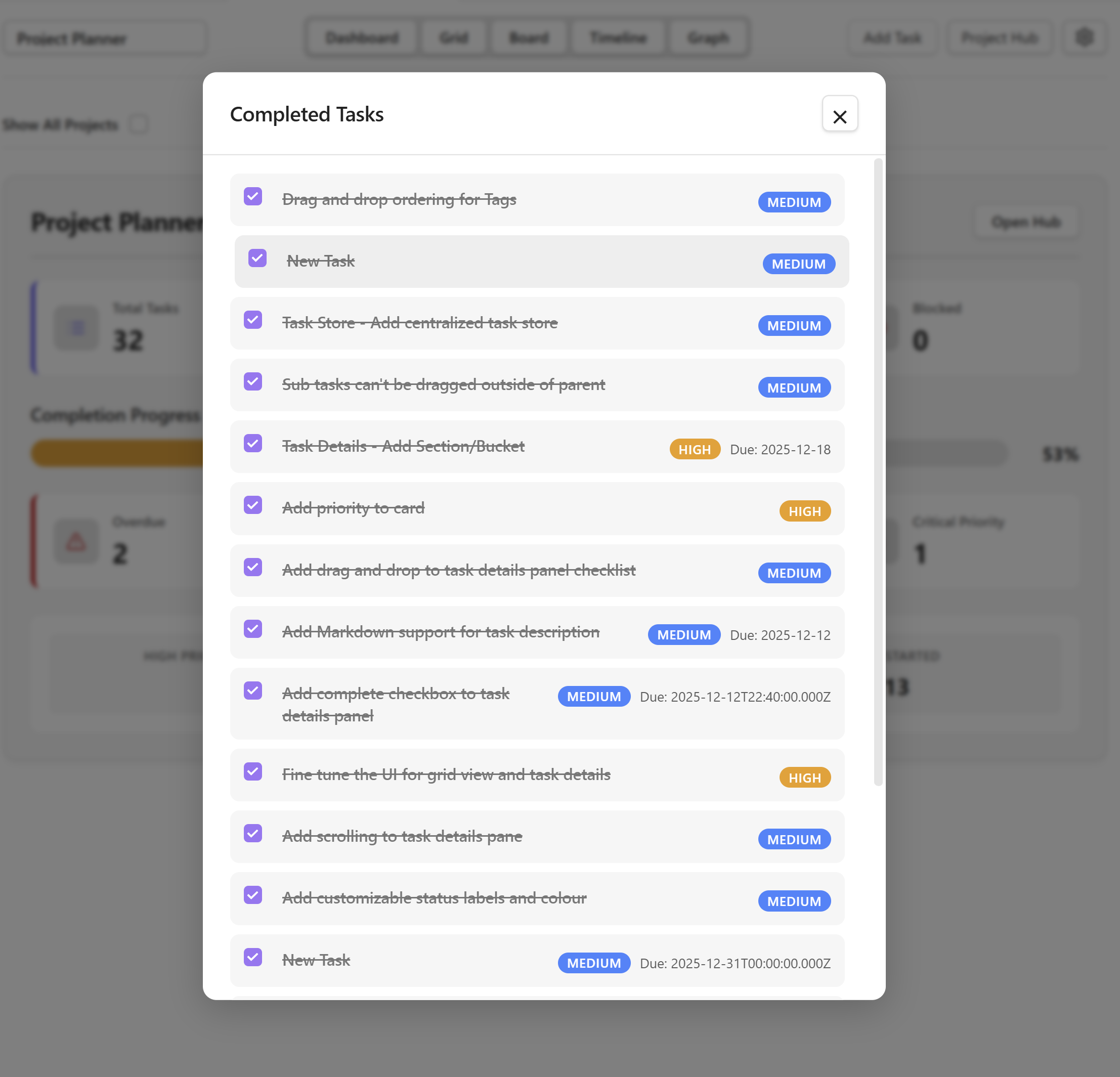Switch to the Board view tab
Screen dimensions: 1120x1077
pos(529,38)
